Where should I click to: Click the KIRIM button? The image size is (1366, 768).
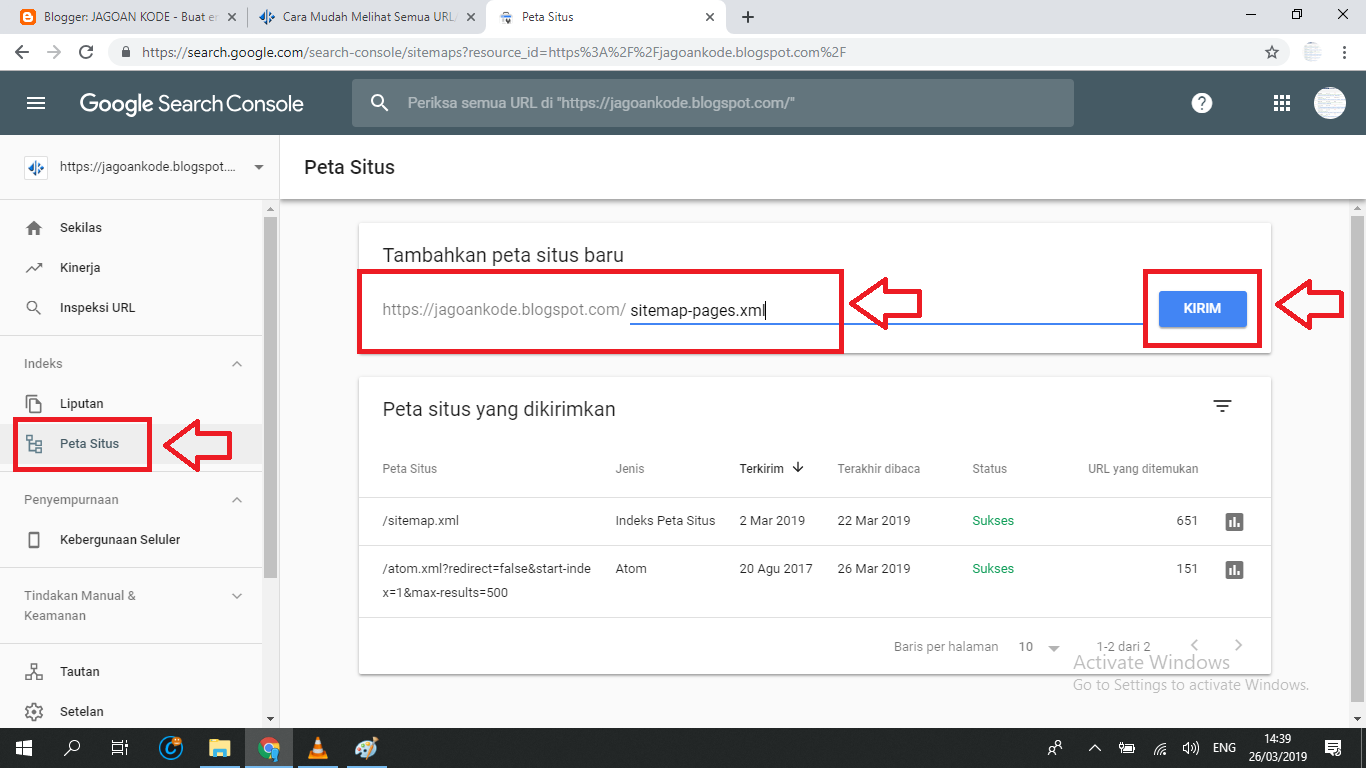[1202, 309]
